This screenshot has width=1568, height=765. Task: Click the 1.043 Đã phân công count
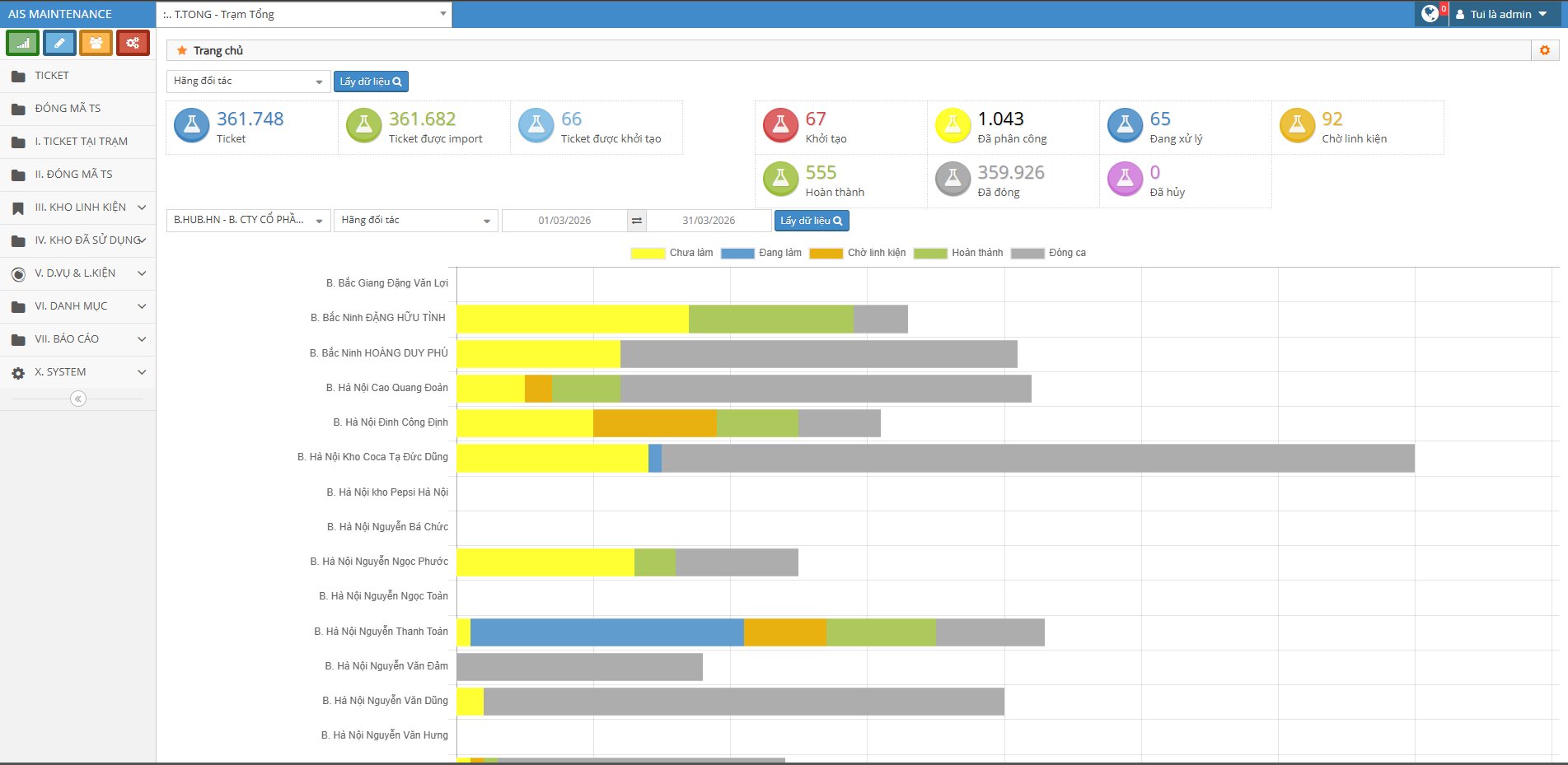point(1000,119)
